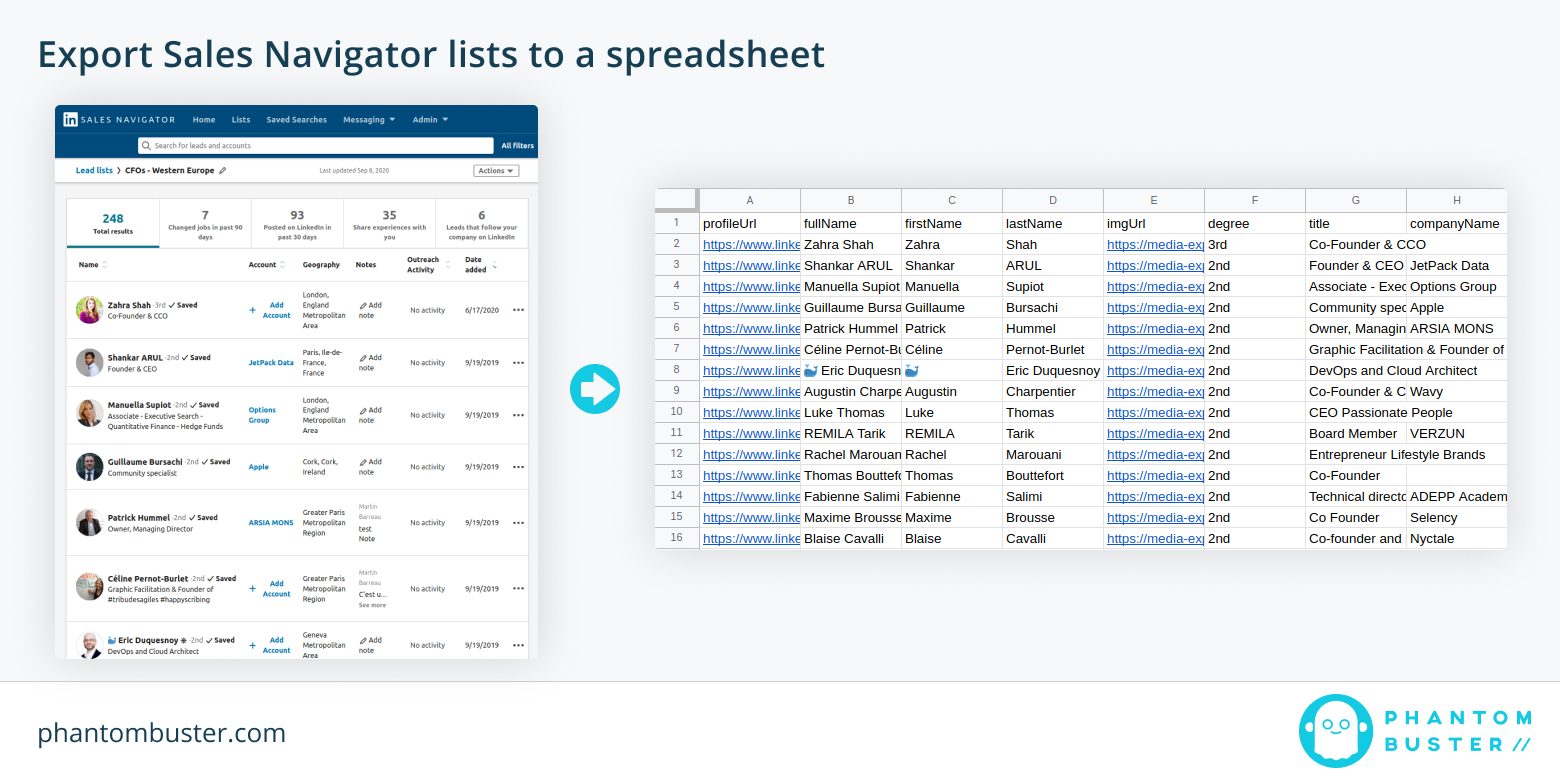1560x780 pixels.
Task: Open the Lists menu item
Action: click(241, 120)
